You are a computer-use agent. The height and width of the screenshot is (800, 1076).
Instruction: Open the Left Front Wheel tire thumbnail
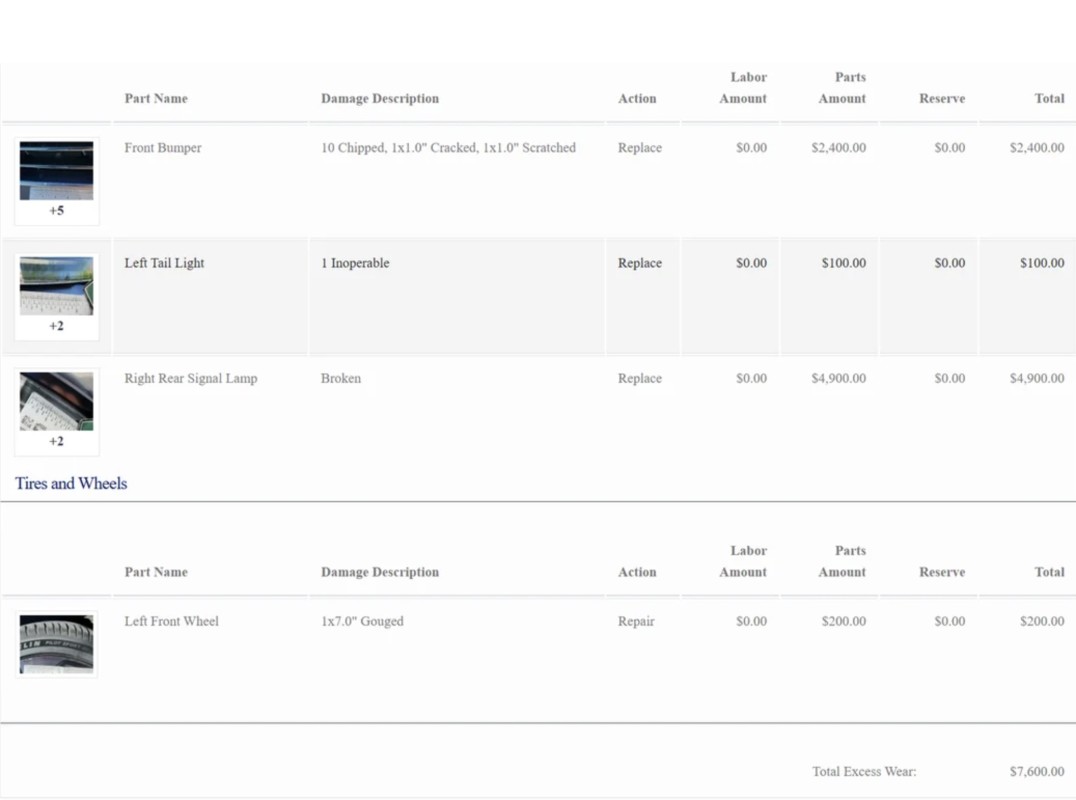click(x=56, y=644)
